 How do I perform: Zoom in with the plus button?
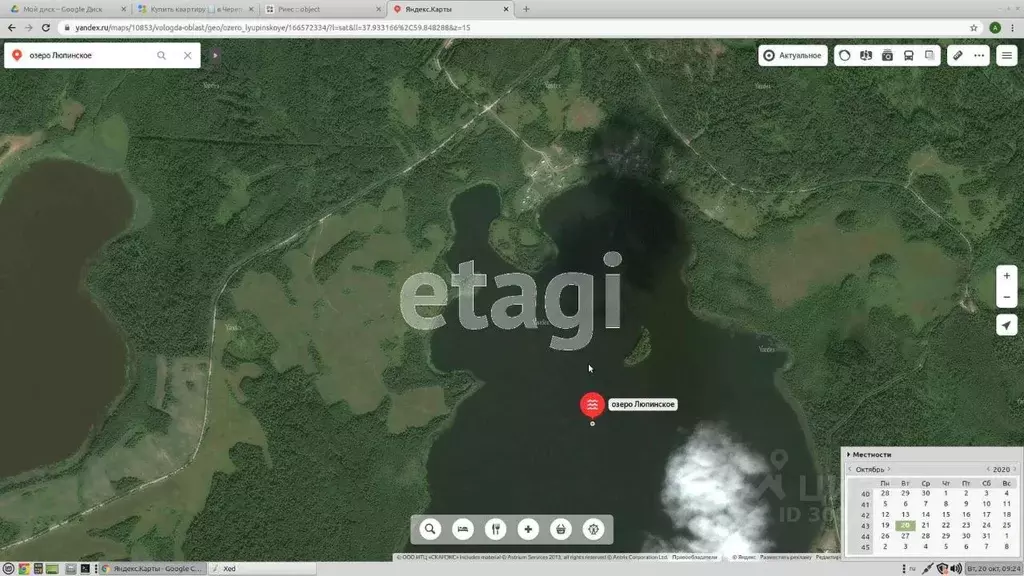pos(1006,276)
